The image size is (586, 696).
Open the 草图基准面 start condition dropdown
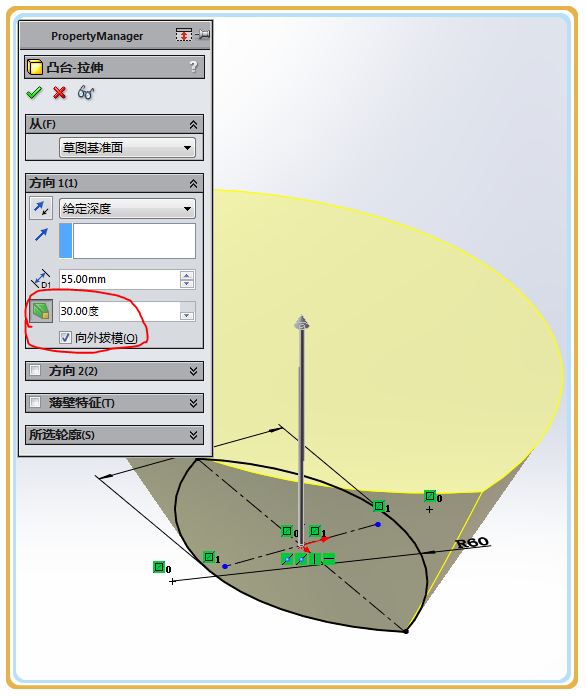pos(127,148)
